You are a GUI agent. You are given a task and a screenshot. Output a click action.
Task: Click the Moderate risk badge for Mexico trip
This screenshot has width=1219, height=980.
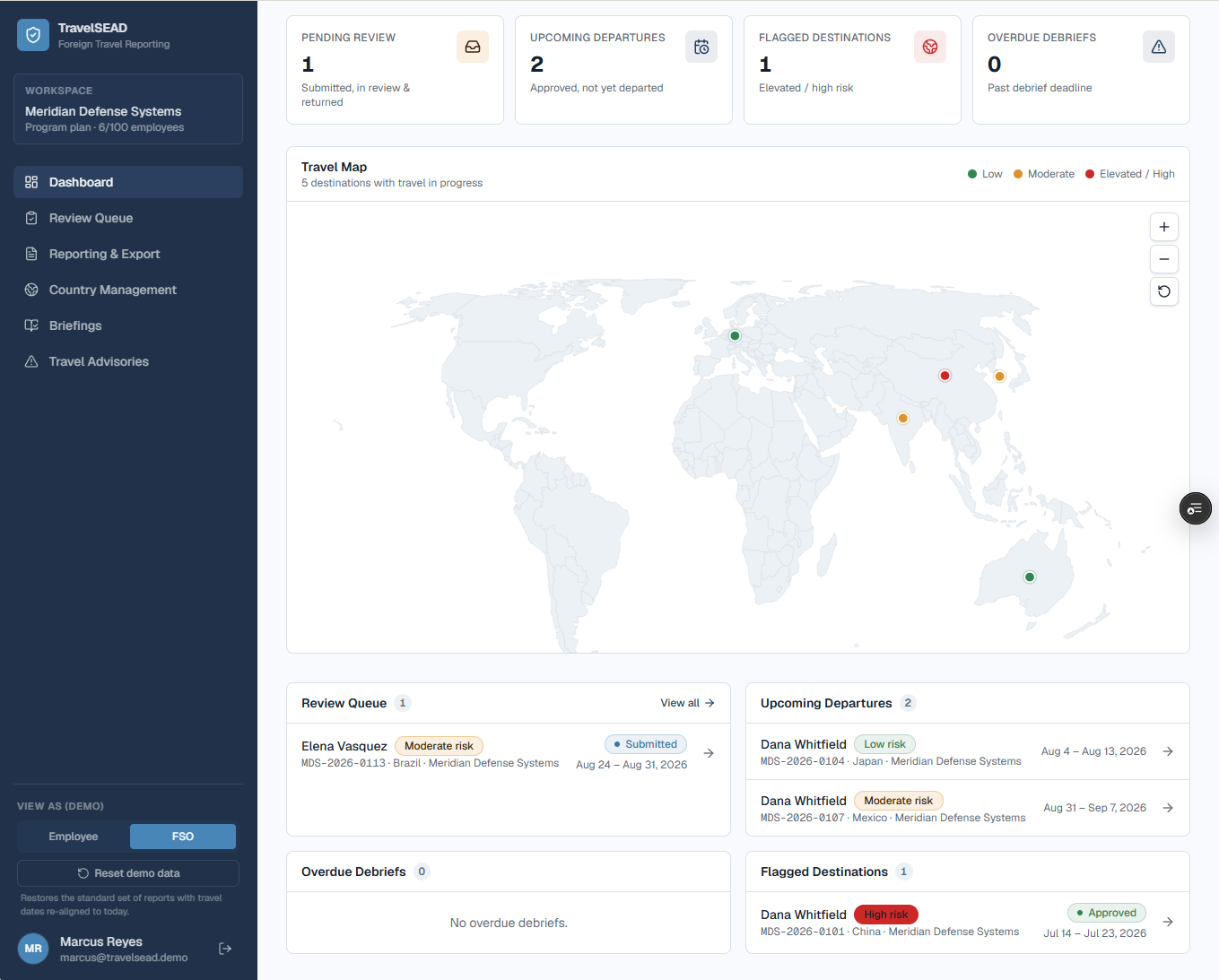click(898, 801)
